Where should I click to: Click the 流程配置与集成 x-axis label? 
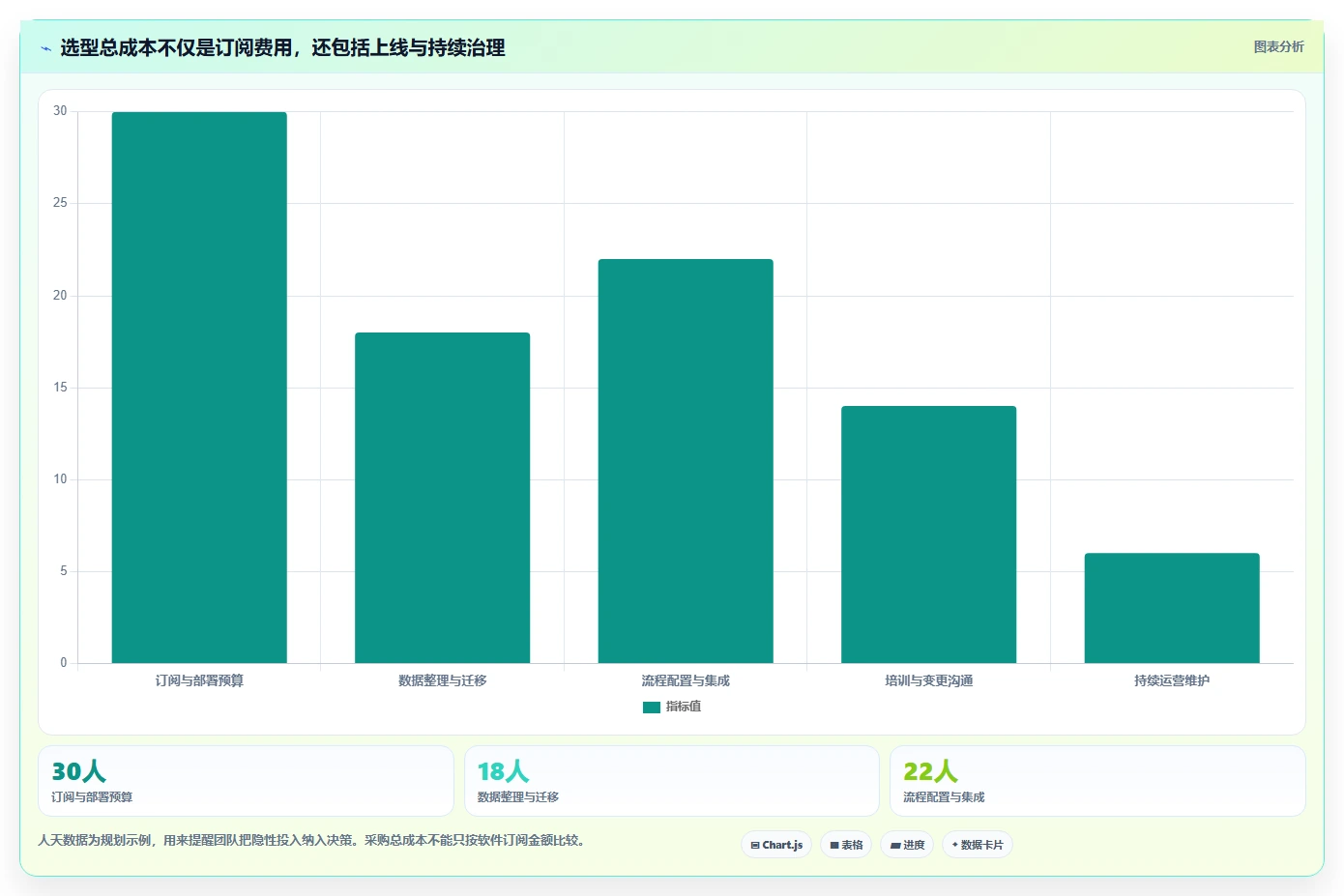[686, 680]
